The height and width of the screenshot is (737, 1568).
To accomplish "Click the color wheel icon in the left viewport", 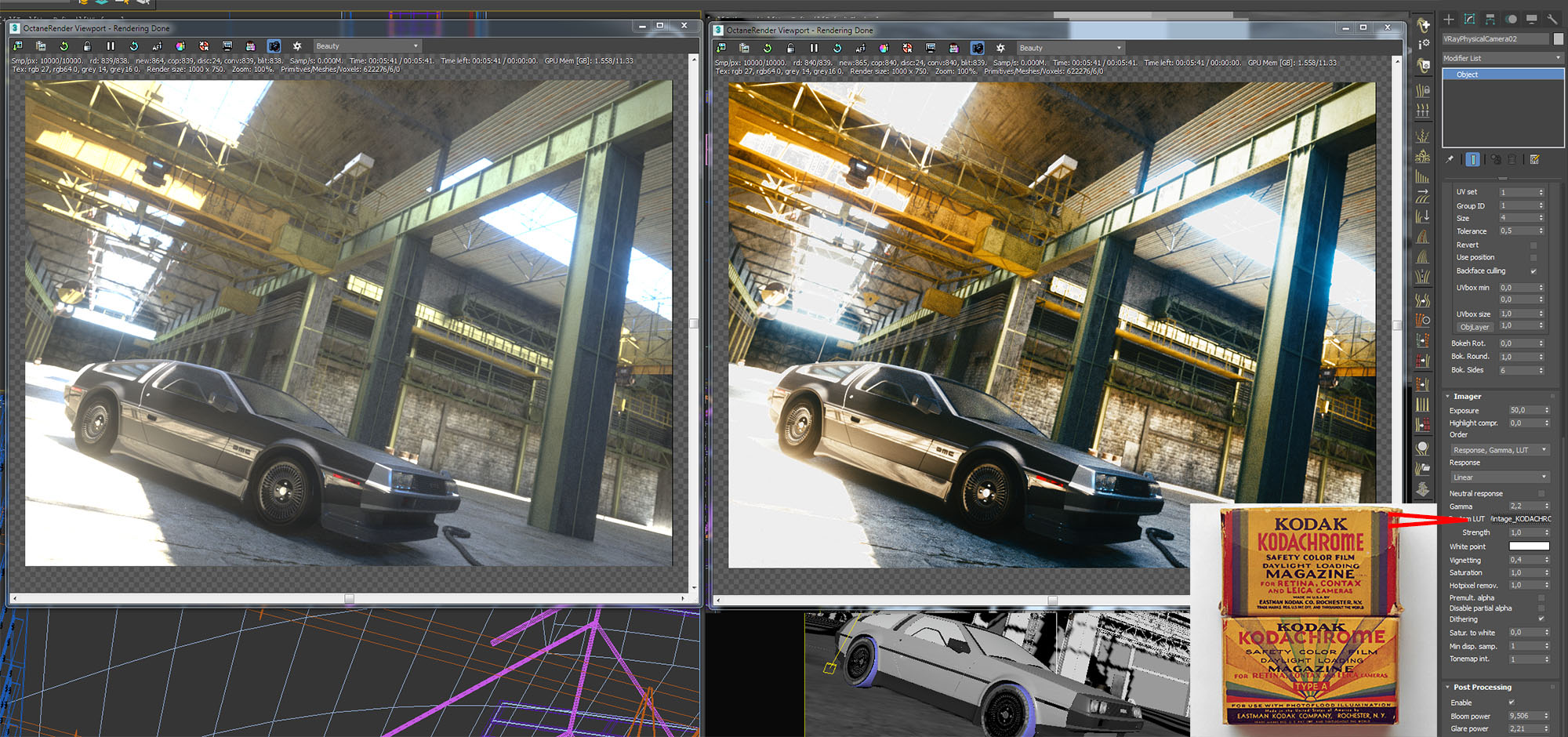I will [x=180, y=46].
